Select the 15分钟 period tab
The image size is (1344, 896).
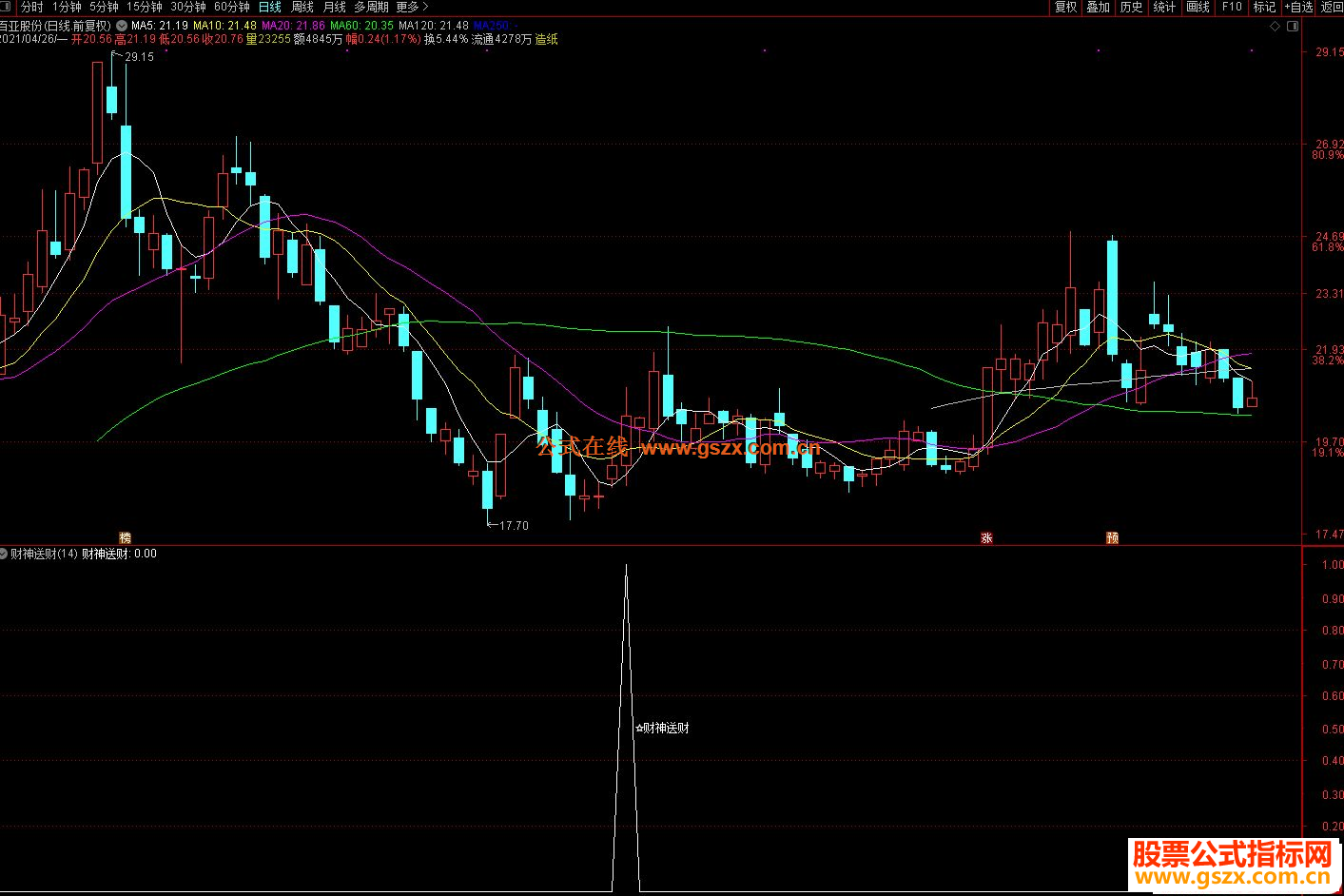click(x=145, y=7)
